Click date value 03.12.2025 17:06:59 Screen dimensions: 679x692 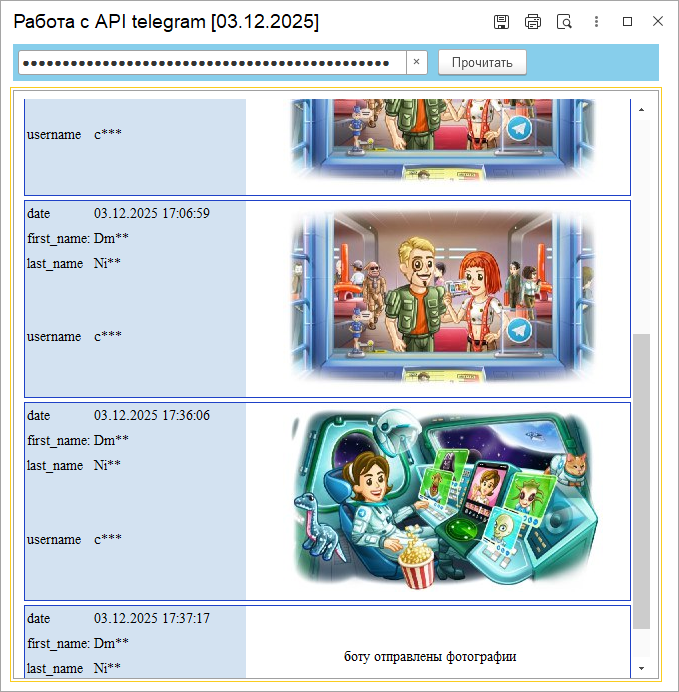point(152,214)
